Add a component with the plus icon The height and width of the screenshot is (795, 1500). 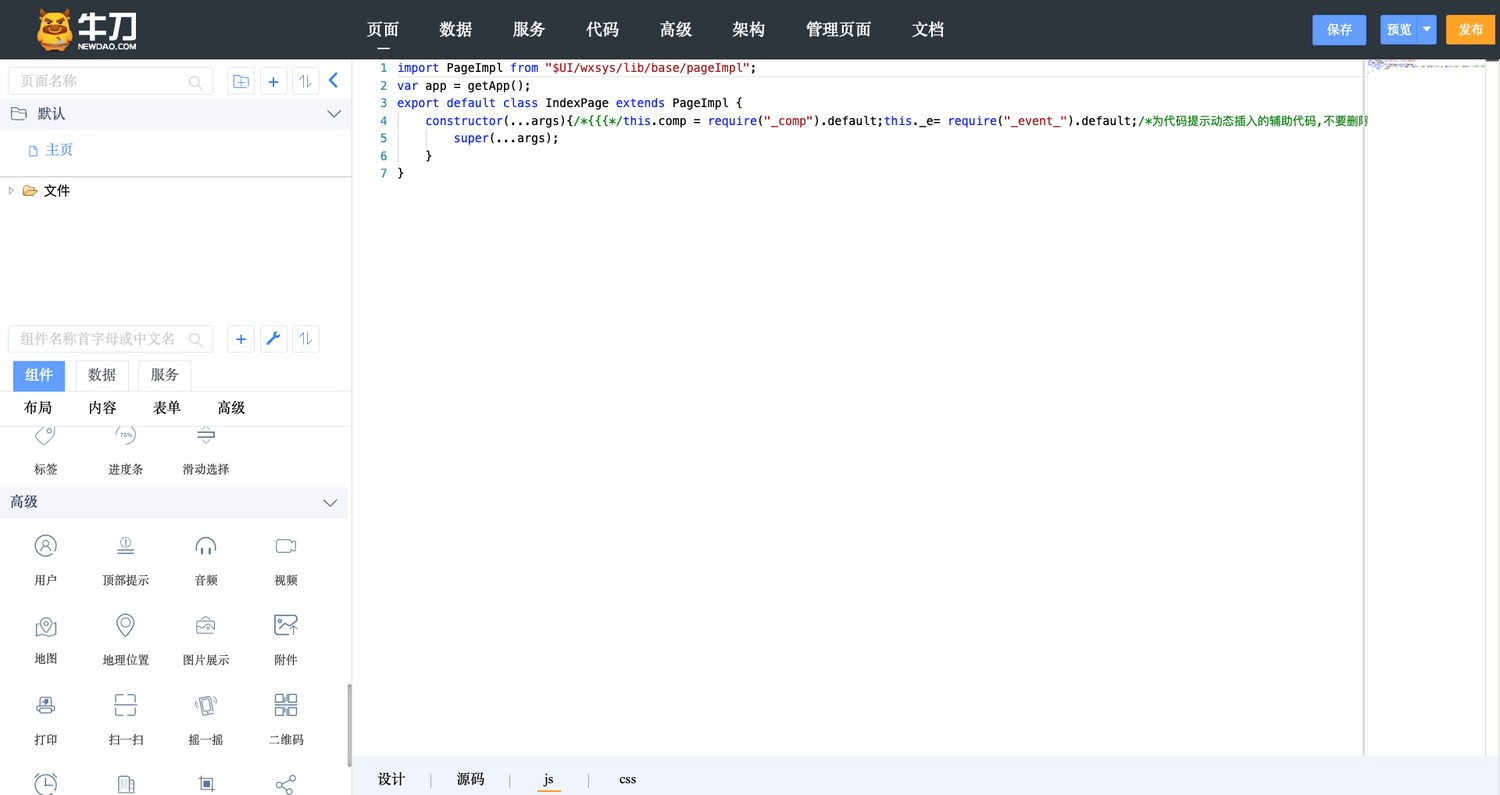(x=241, y=339)
